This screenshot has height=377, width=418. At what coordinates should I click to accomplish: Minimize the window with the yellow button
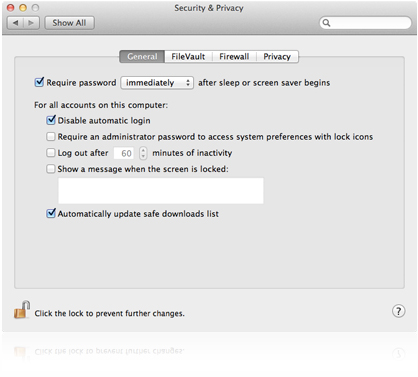[x=23, y=8]
